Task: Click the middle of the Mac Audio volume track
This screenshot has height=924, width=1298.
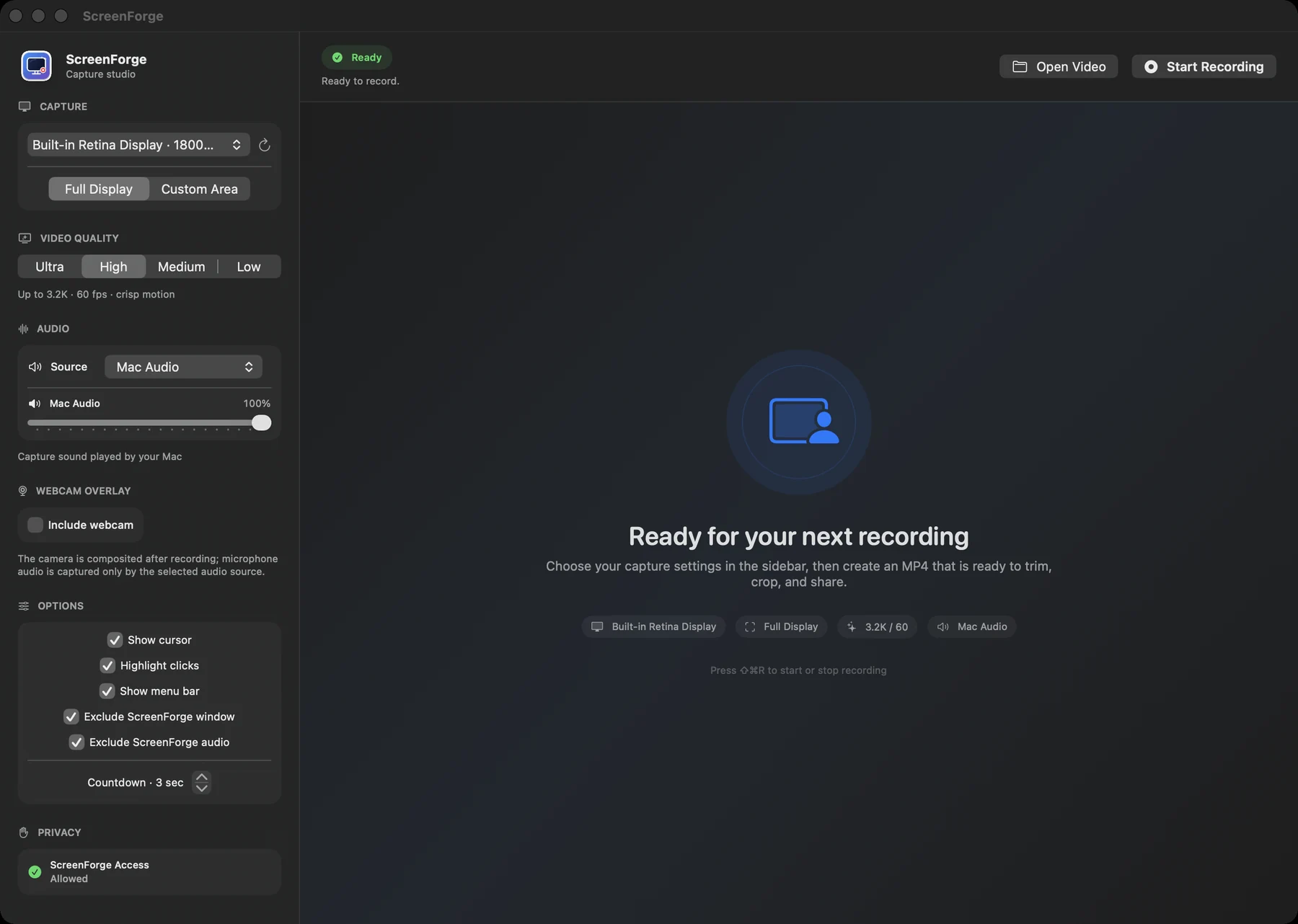Action: 149,423
